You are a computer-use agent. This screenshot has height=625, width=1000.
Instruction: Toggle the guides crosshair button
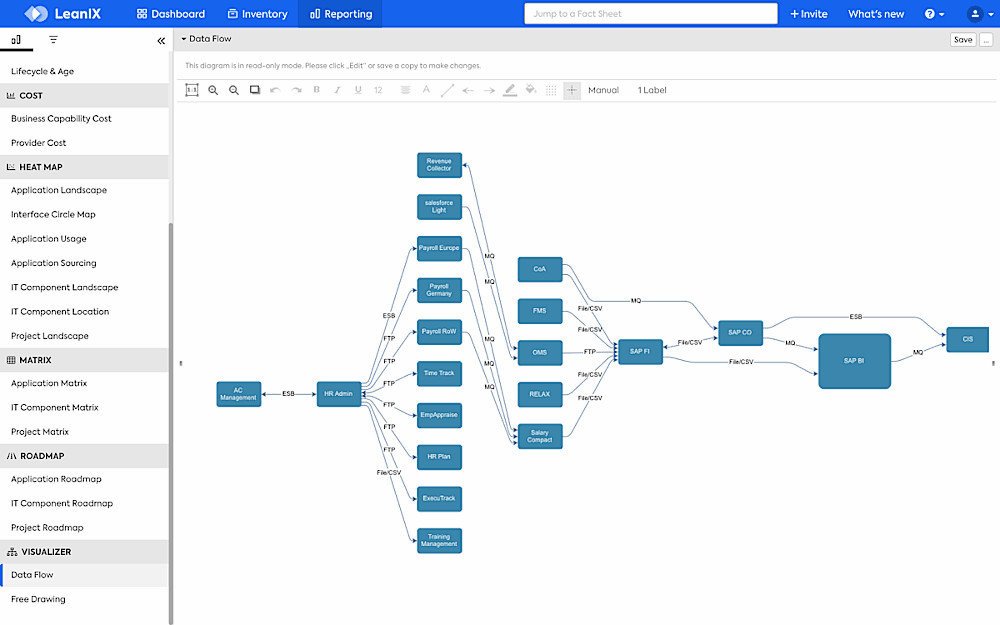coord(572,91)
